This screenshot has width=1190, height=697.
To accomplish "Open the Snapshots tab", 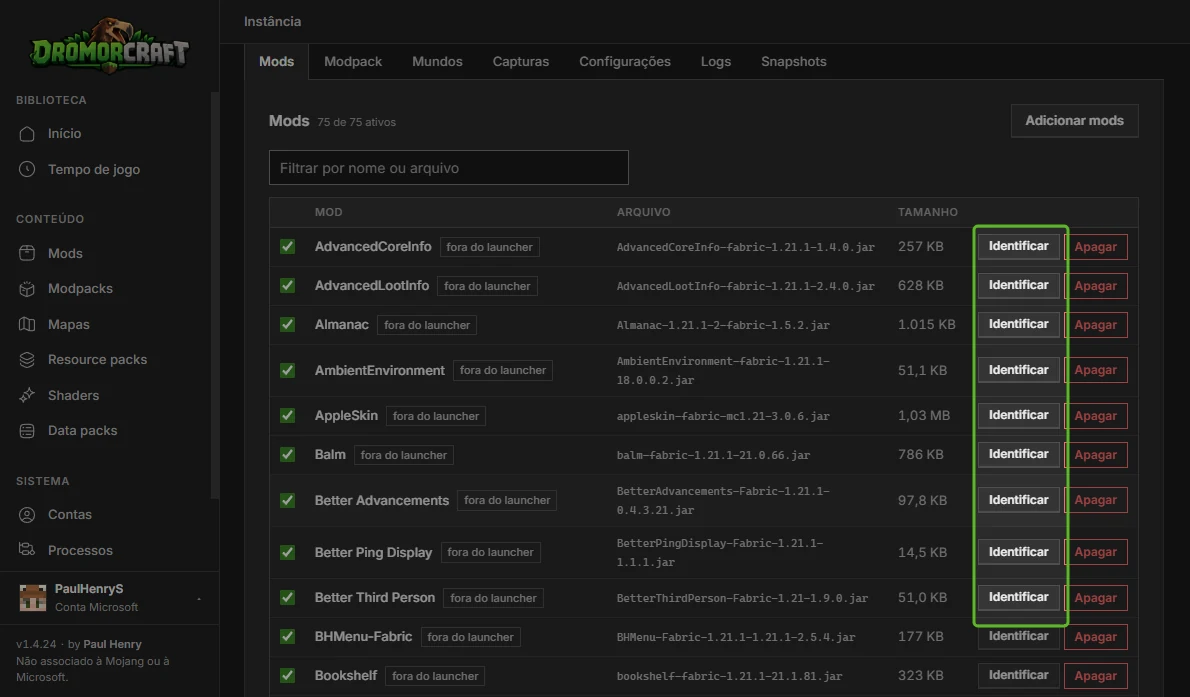I will point(794,62).
